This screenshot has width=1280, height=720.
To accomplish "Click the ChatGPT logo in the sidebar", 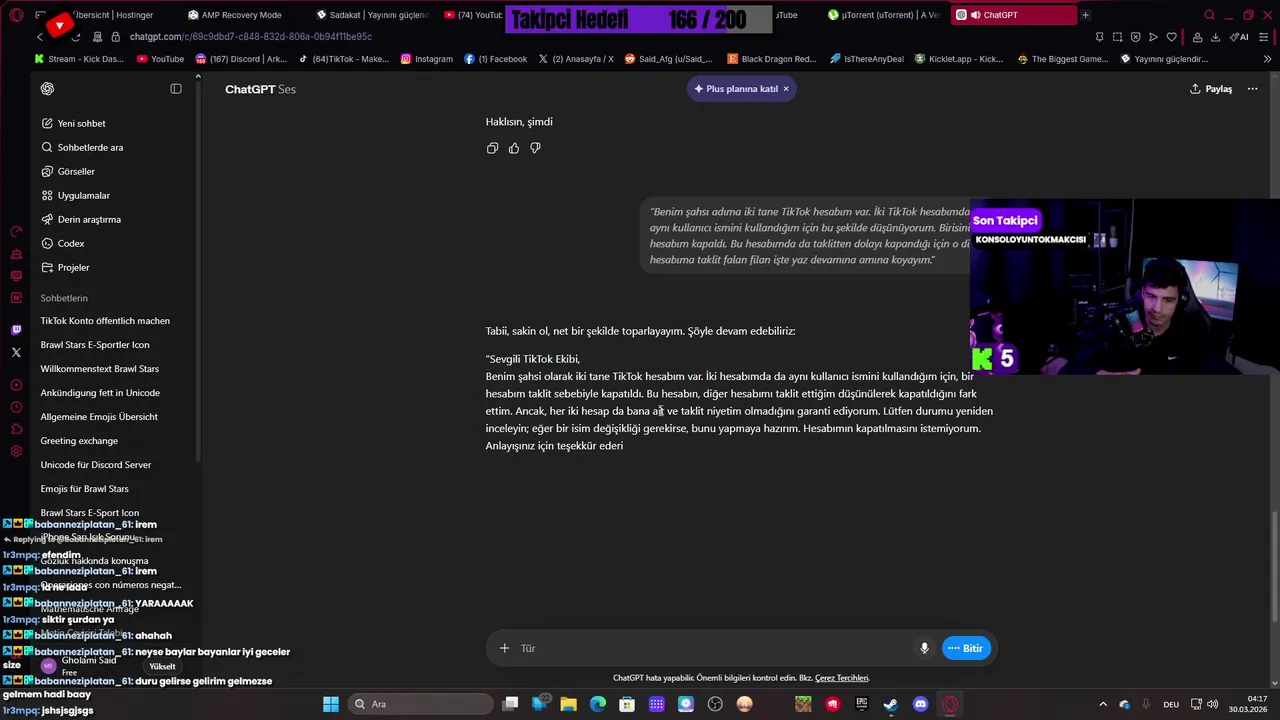I will pyautogui.click(x=47, y=89).
